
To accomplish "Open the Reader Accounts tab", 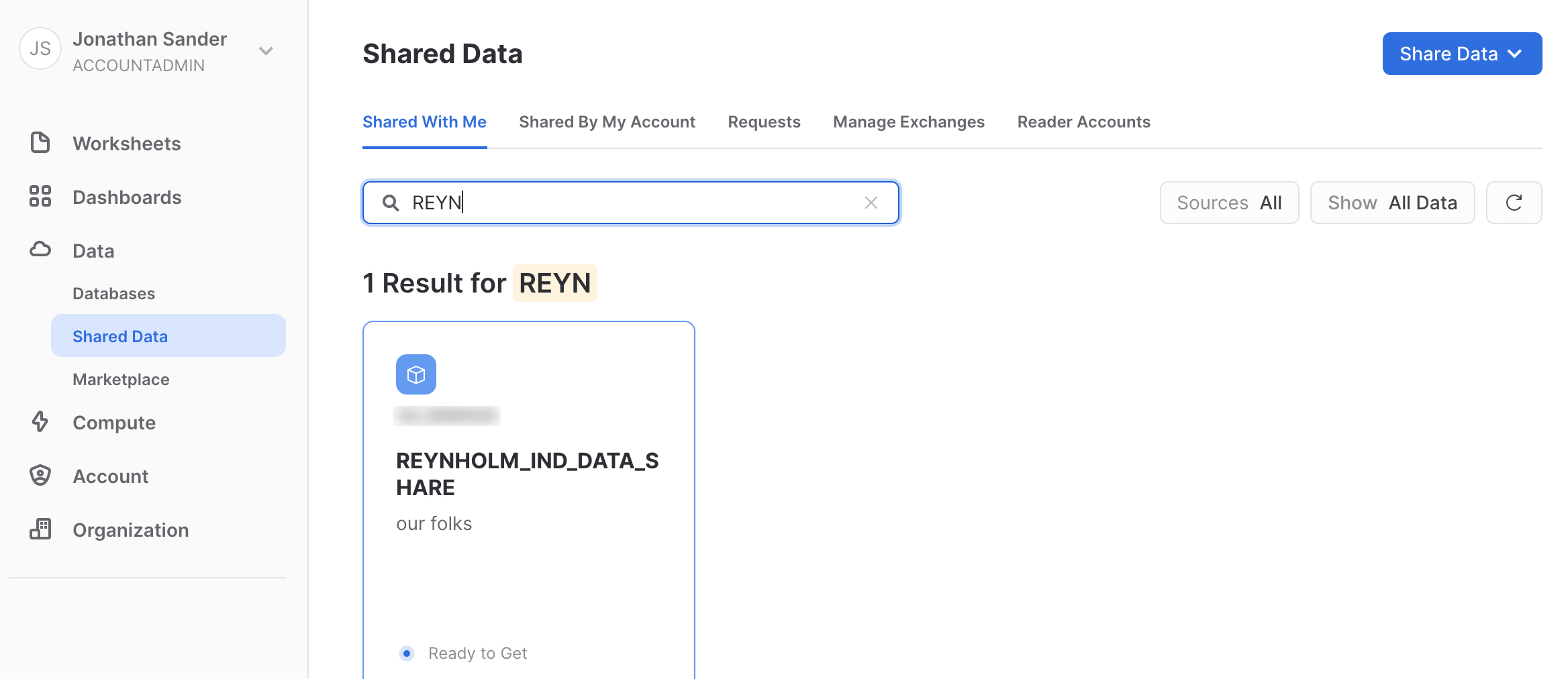I will [x=1083, y=122].
